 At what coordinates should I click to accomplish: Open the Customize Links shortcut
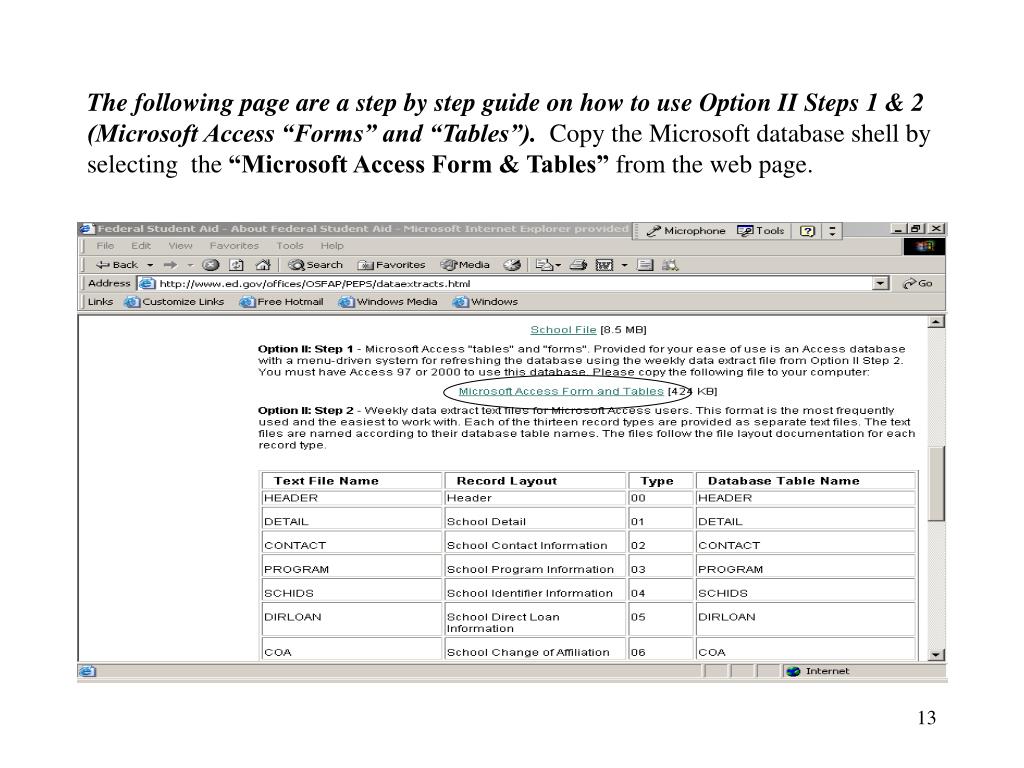[174, 302]
